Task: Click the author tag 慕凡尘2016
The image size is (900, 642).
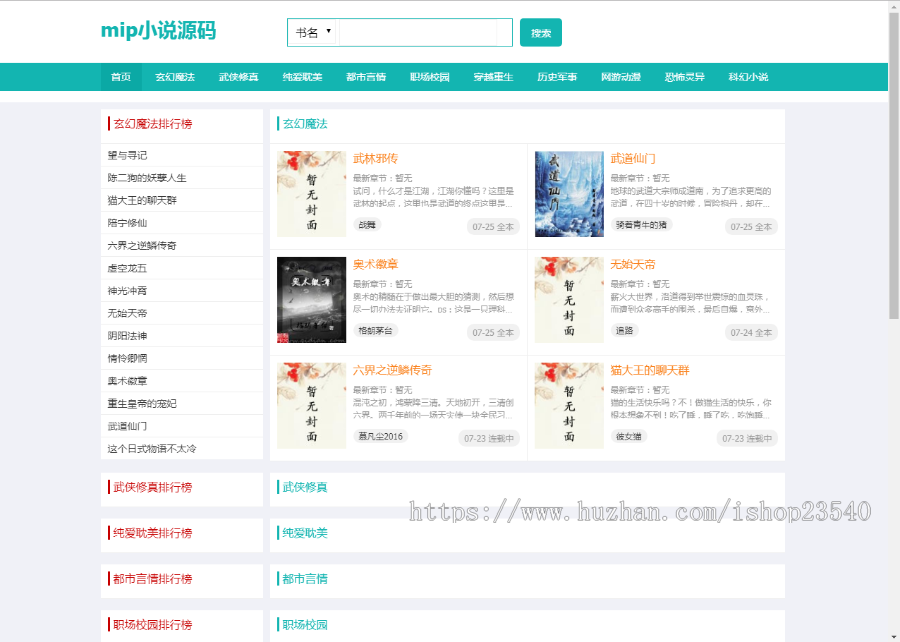Action: (380, 437)
